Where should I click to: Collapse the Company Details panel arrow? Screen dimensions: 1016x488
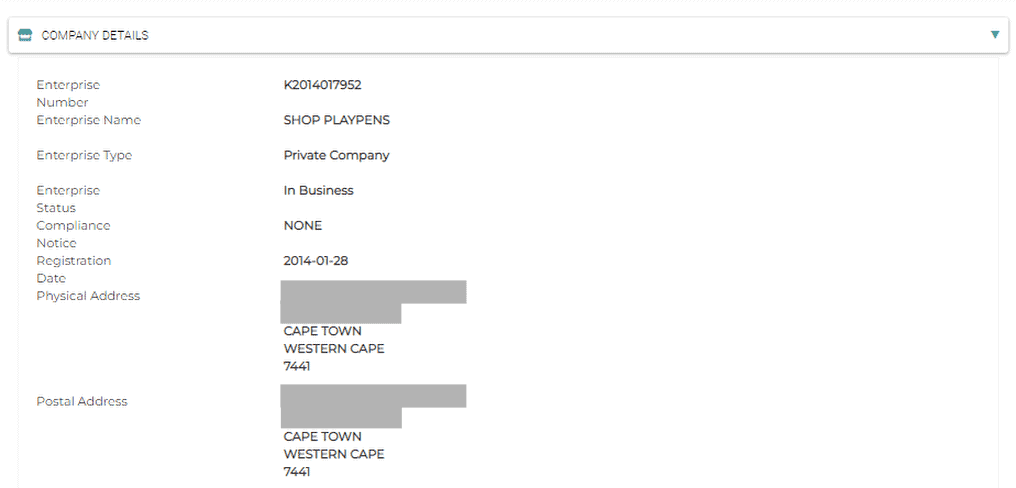(994, 35)
